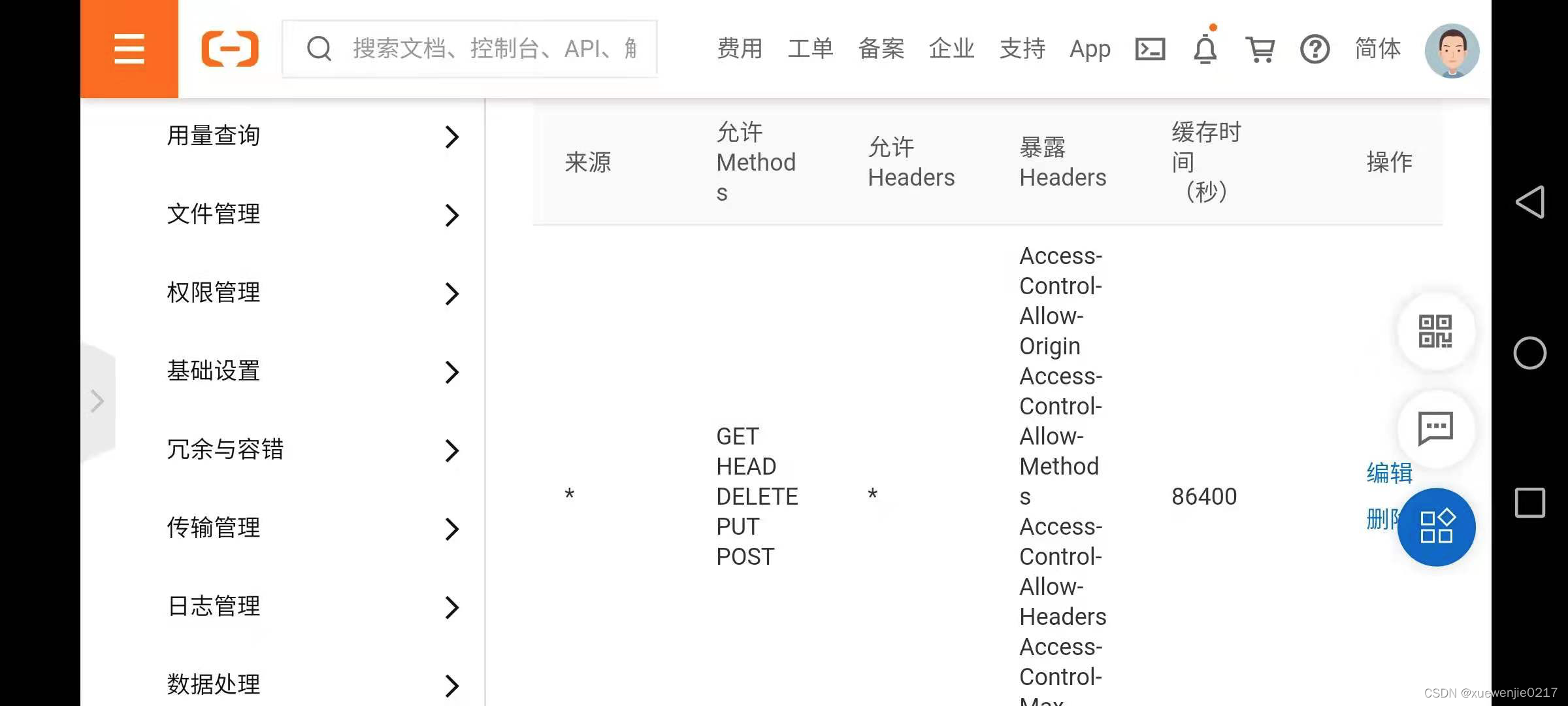Click the search magnifier icon
Viewport: 1568px width, 706px height.
point(319,48)
